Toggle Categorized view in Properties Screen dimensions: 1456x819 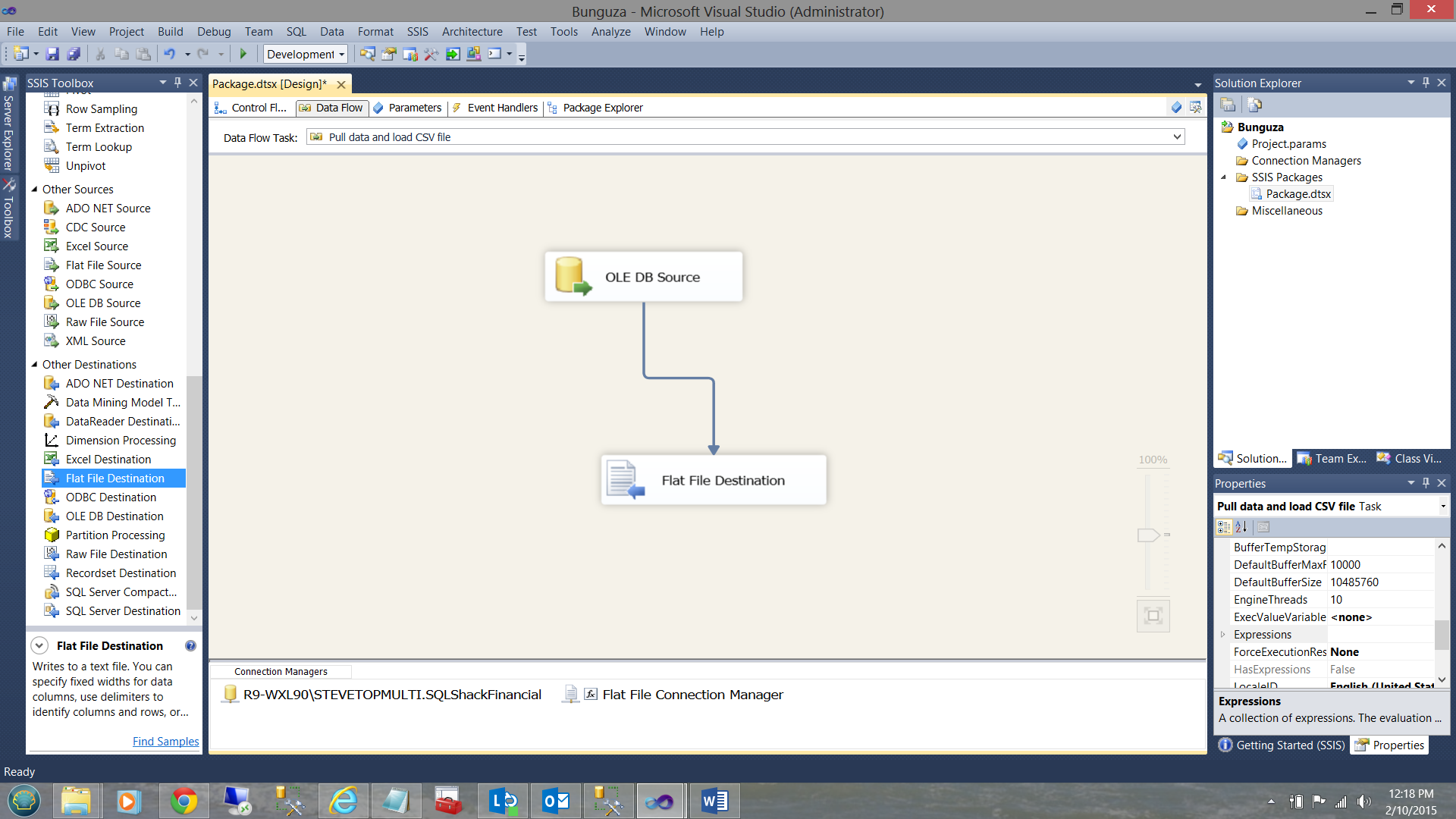tap(1223, 527)
